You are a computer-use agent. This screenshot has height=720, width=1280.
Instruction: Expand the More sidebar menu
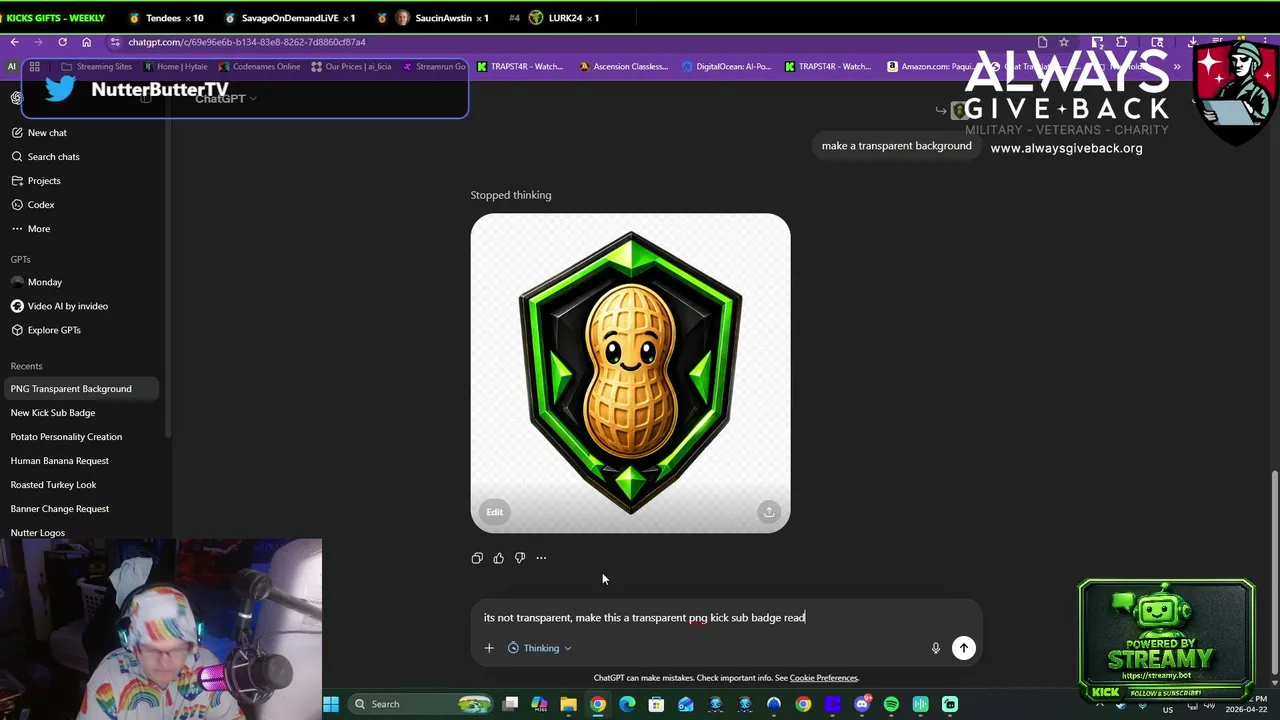80,229
